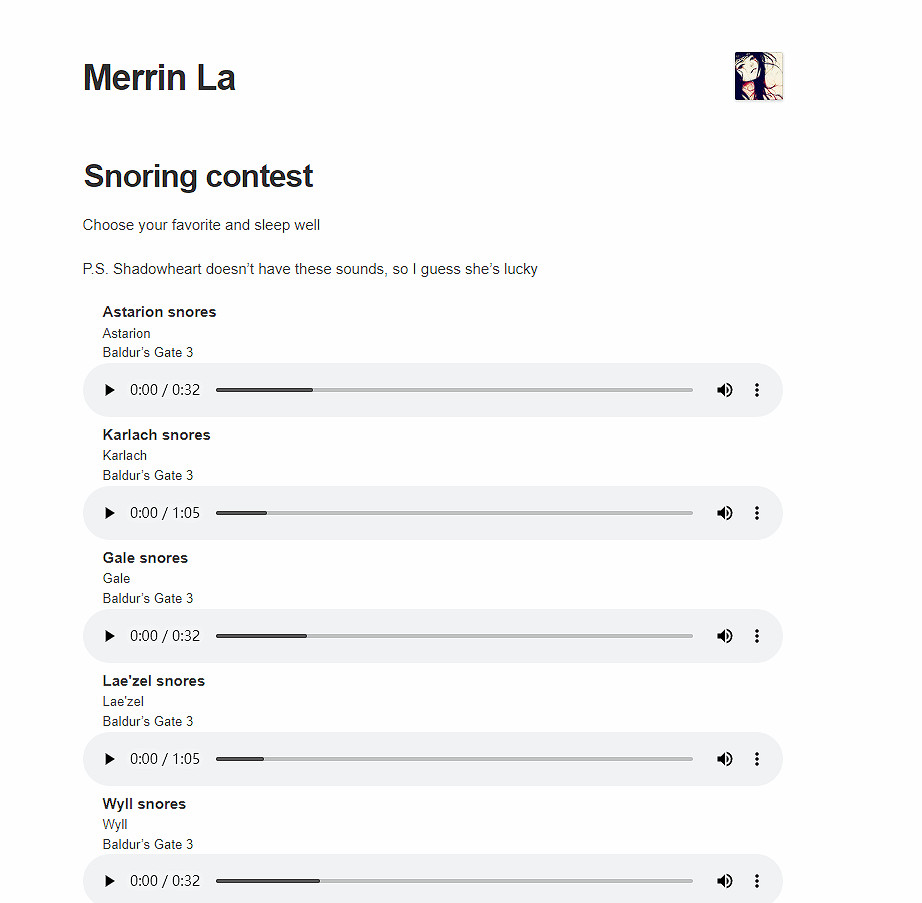
Task: Play the Astarion snores audio
Action: tap(110, 390)
